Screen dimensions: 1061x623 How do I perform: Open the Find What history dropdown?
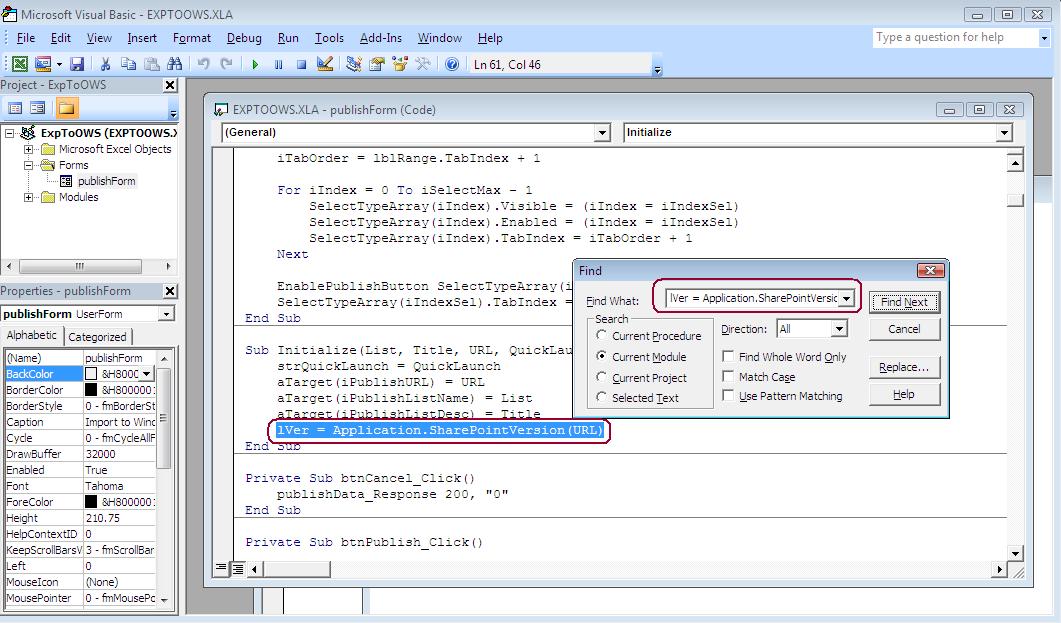(x=846, y=298)
